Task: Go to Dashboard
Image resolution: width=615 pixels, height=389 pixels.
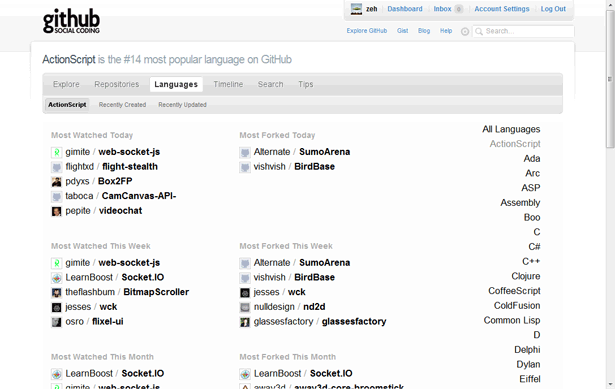Action: [x=405, y=9]
